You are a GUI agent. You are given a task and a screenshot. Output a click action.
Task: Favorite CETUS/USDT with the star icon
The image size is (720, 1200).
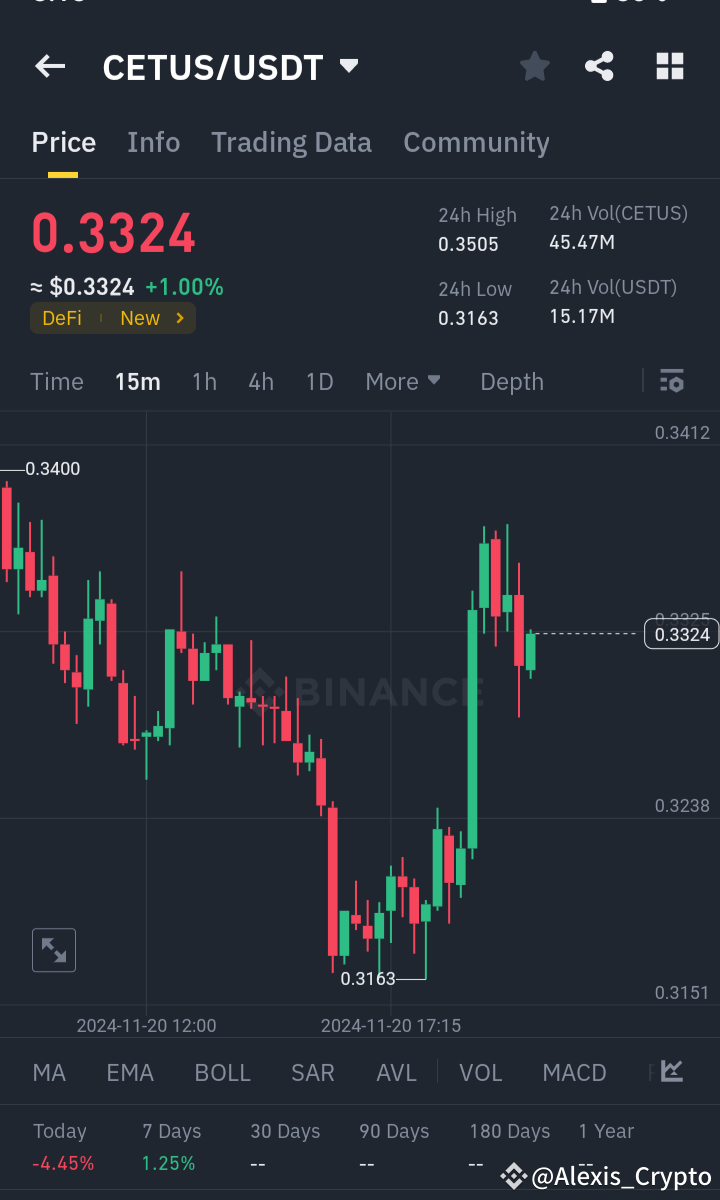[x=534, y=67]
